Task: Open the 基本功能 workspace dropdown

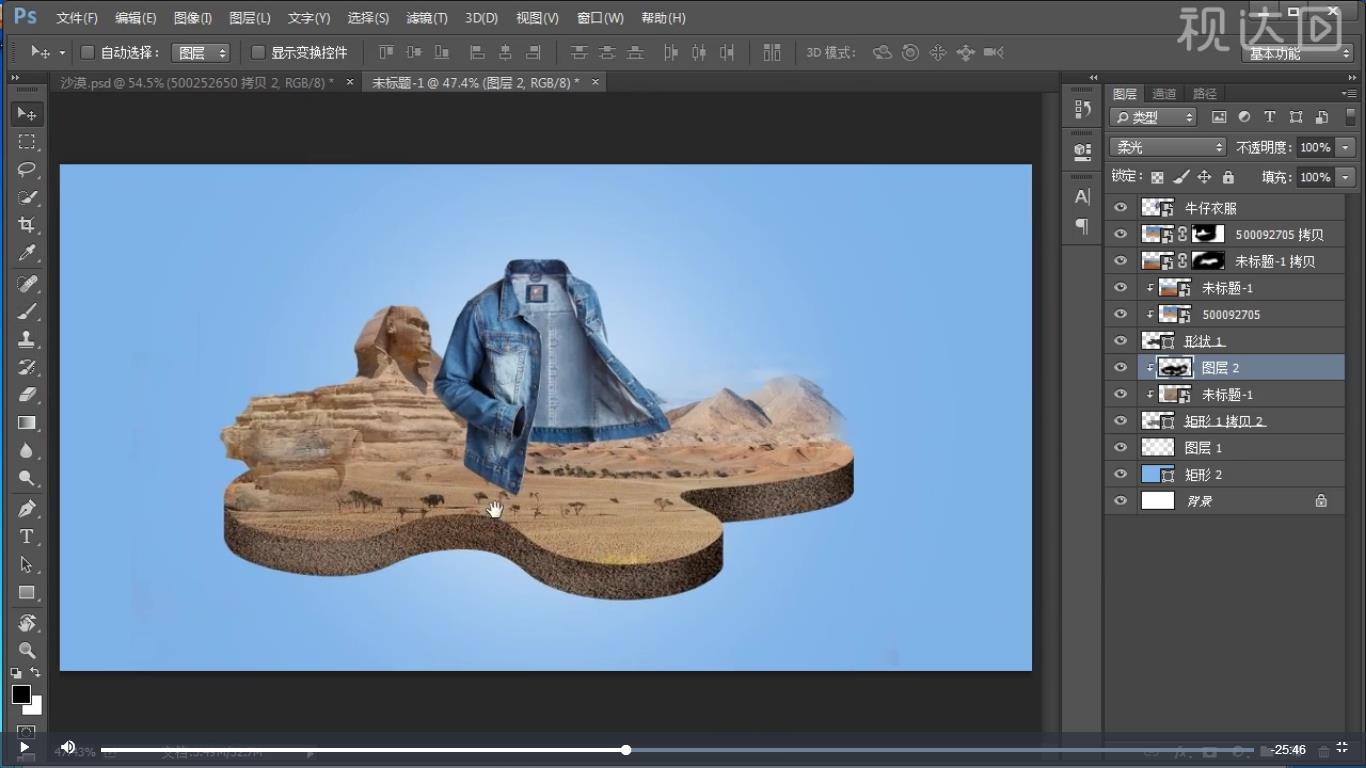Action: click(x=1298, y=53)
